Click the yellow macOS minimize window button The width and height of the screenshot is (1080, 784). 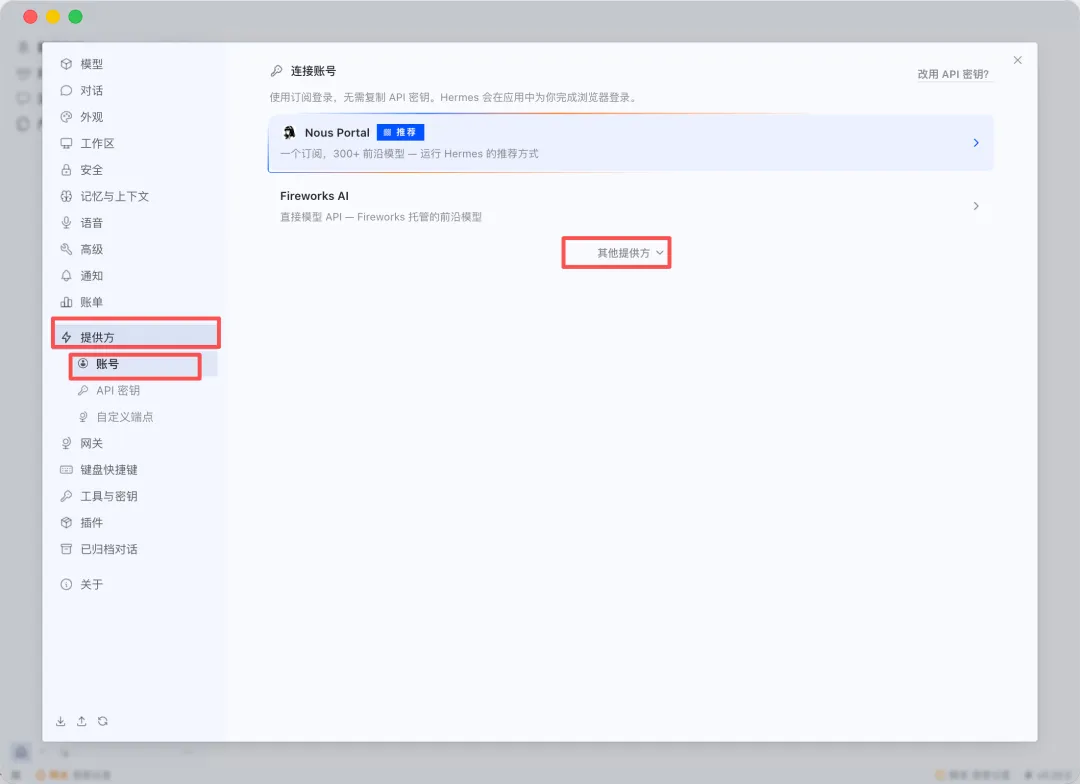click(x=53, y=17)
